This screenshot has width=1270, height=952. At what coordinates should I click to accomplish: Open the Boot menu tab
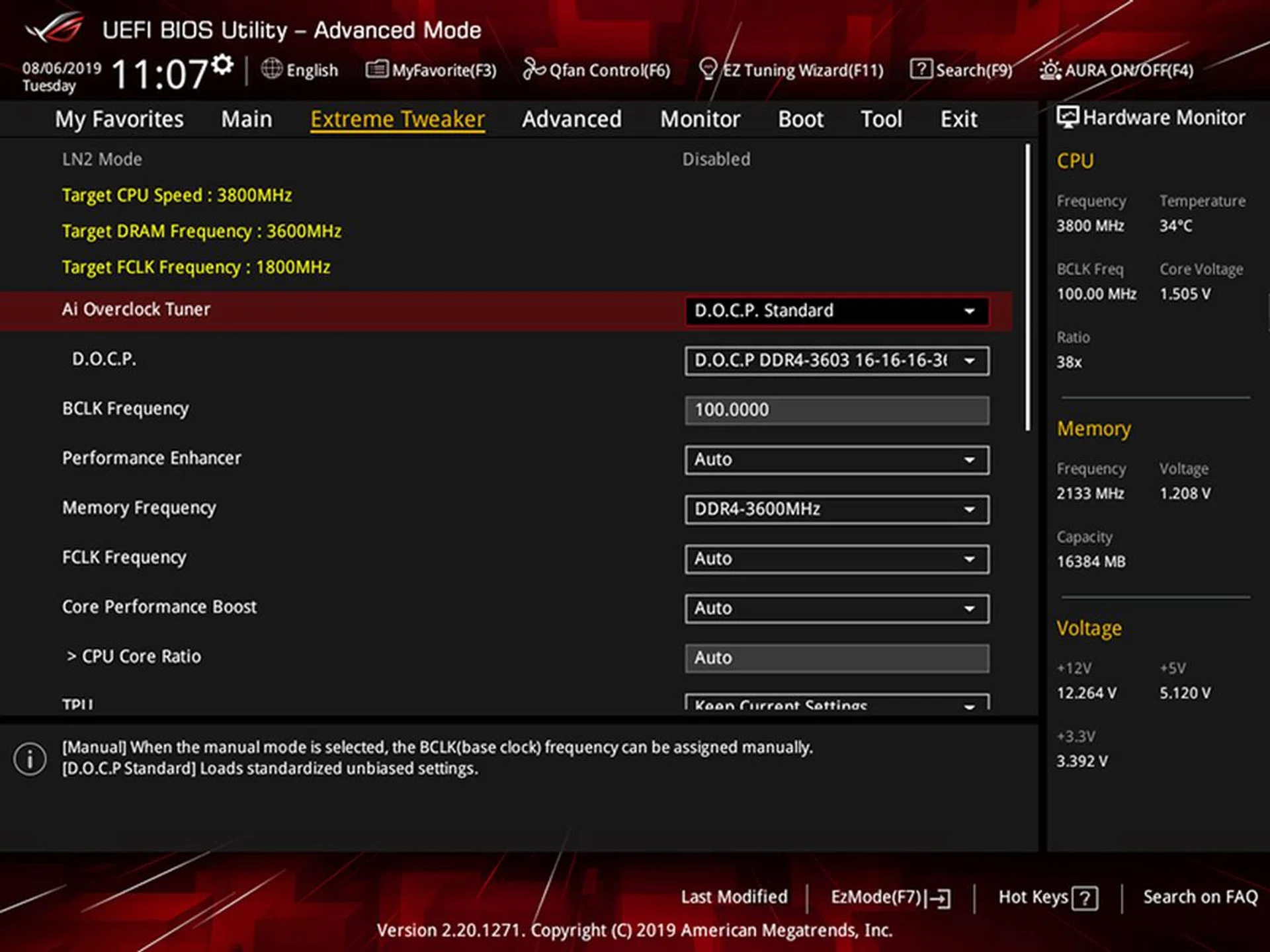[x=800, y=119]
